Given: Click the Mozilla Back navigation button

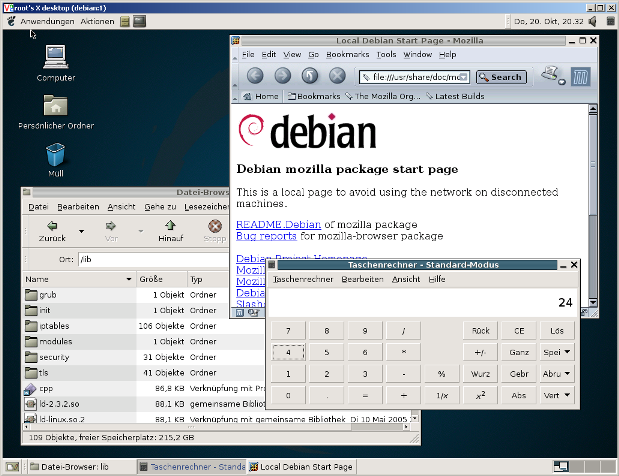Looking at the screenshot, I should [254, 76].
